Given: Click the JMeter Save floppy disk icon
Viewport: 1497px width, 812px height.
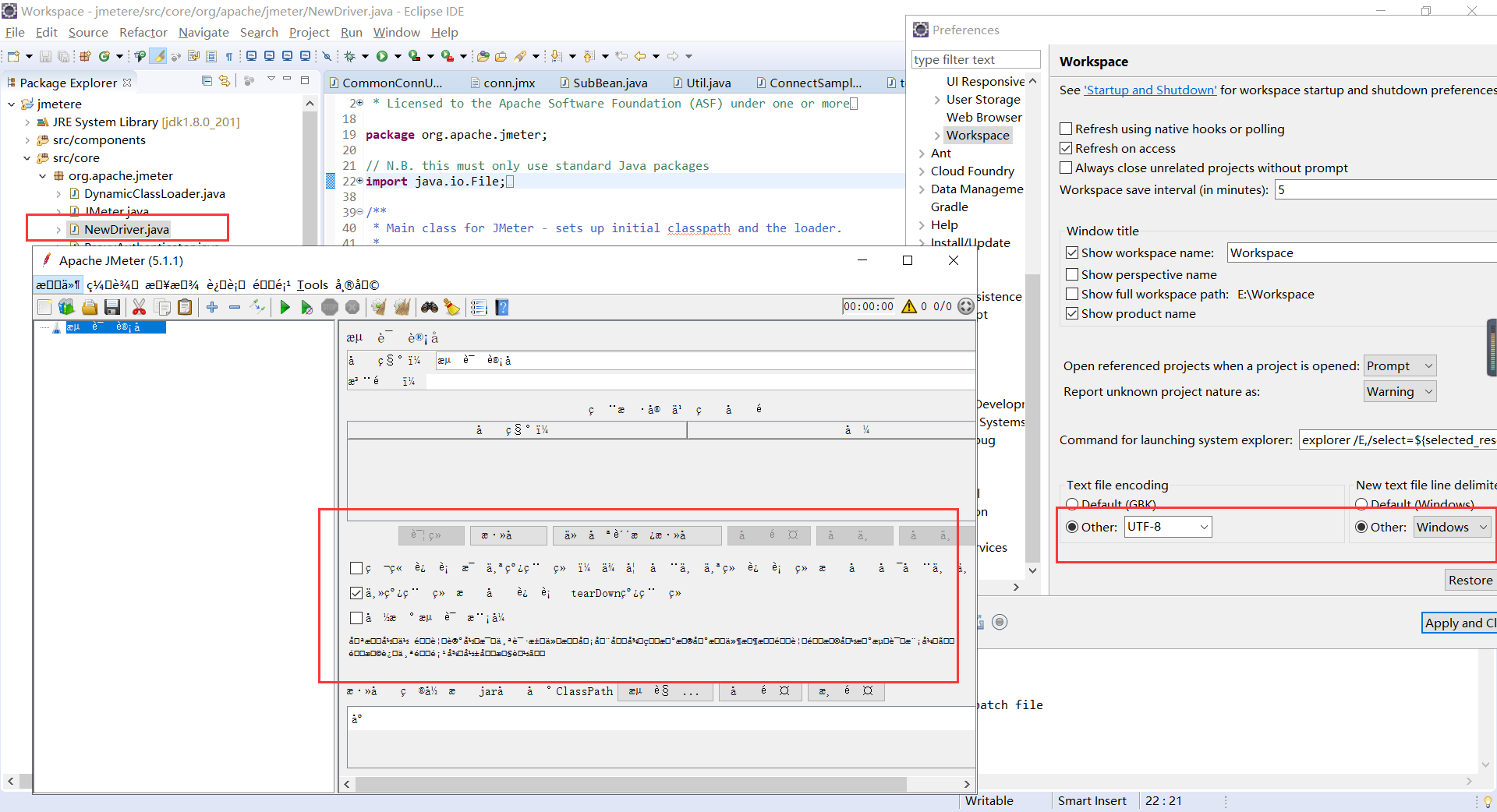Looking at the screenshot, I should tap(112, 308).
